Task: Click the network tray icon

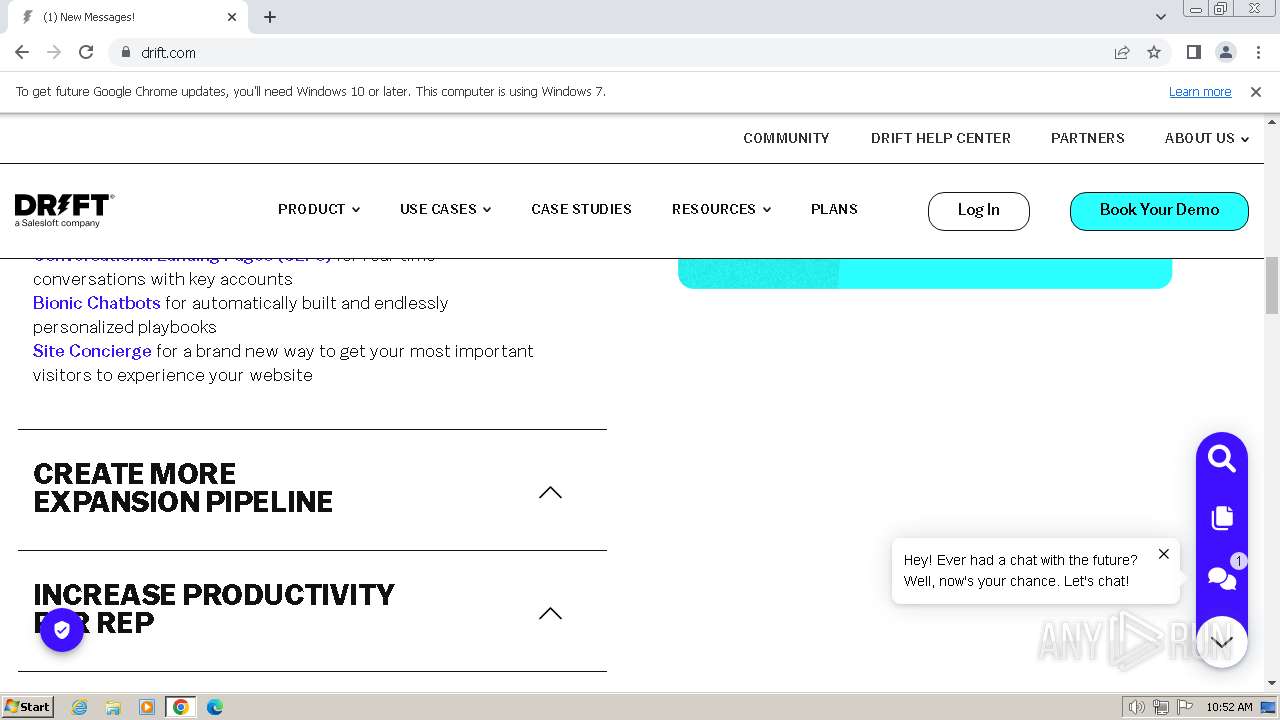Action: pyautogui.click(x=1161, y=707)
